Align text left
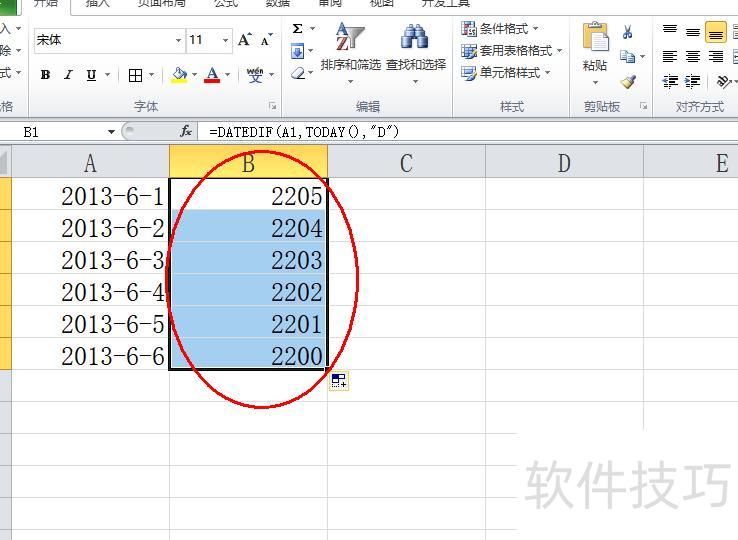Image resolution: width=738 pixels, height=540 pixels. [670, 57]
